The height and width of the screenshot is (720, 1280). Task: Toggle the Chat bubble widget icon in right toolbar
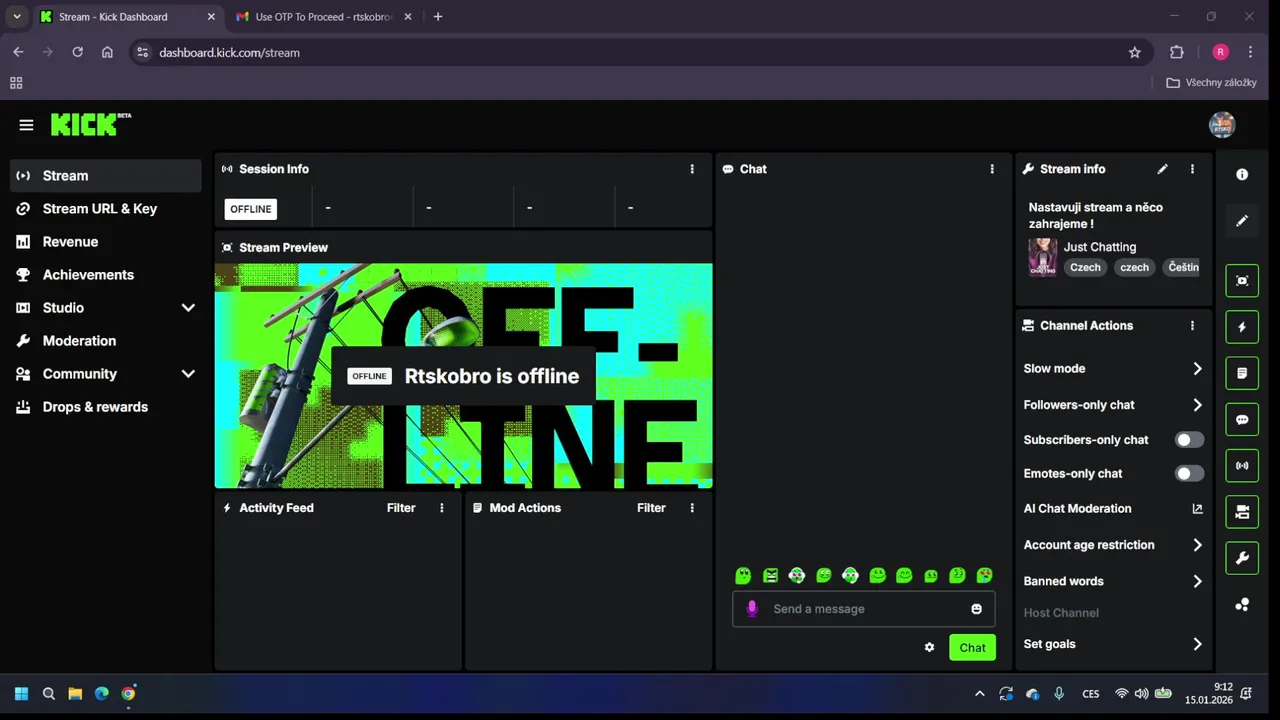(x=1242, y=420)
